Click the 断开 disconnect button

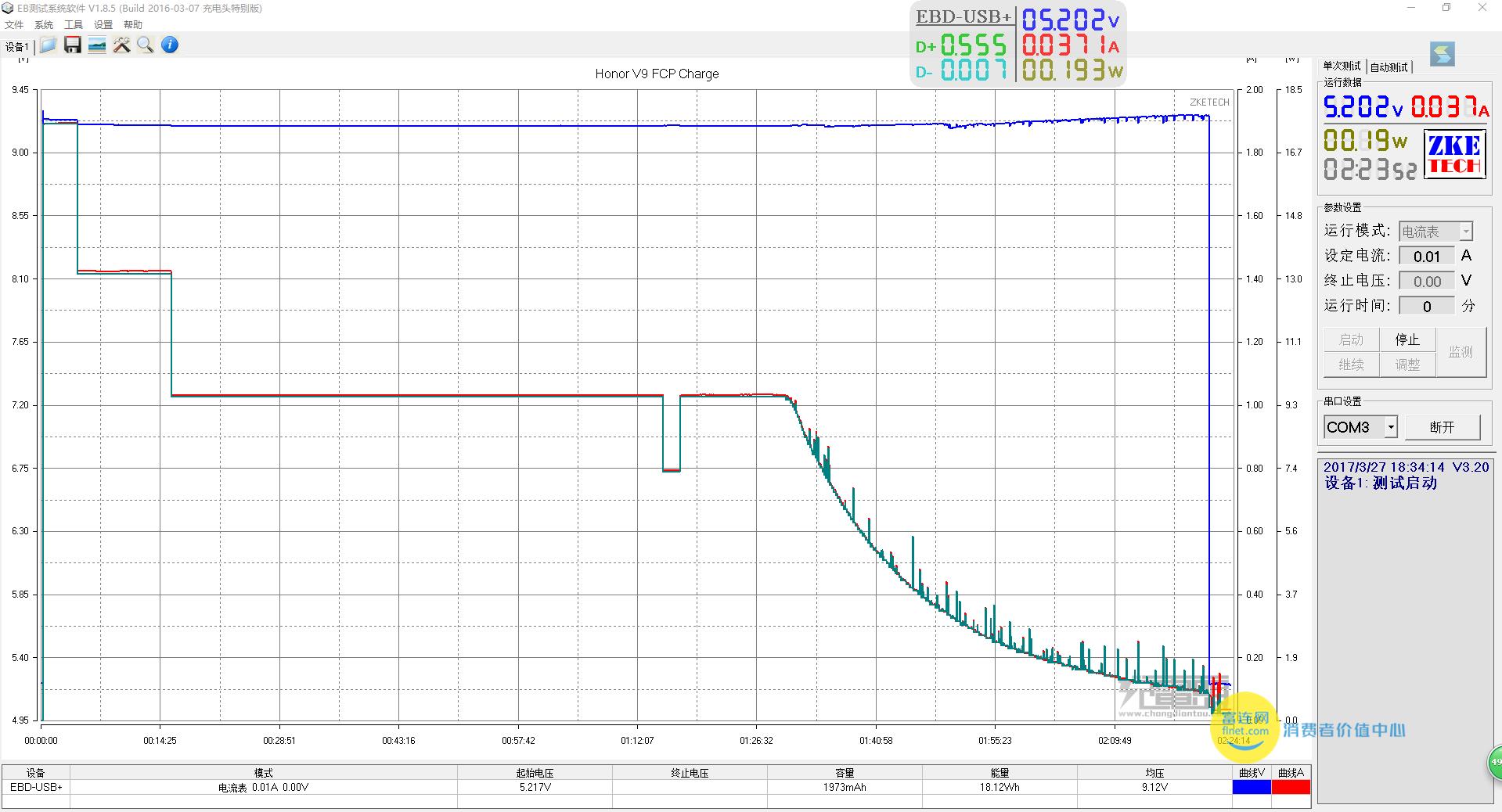pos(1442,427)
